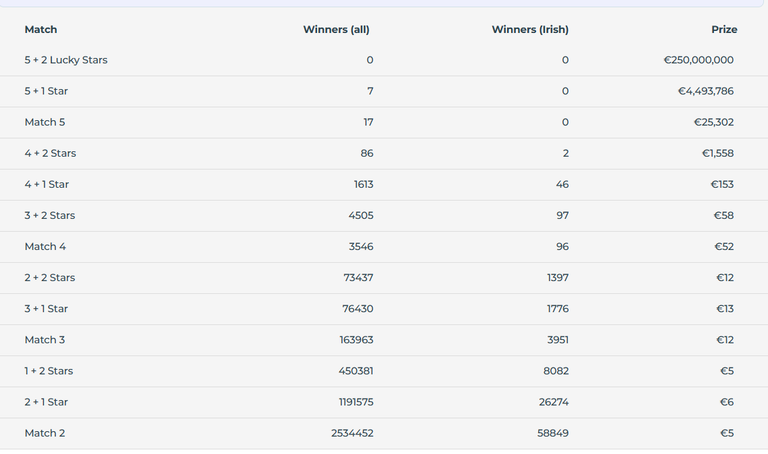Click the Winners (all) column header

coord(336,29)
